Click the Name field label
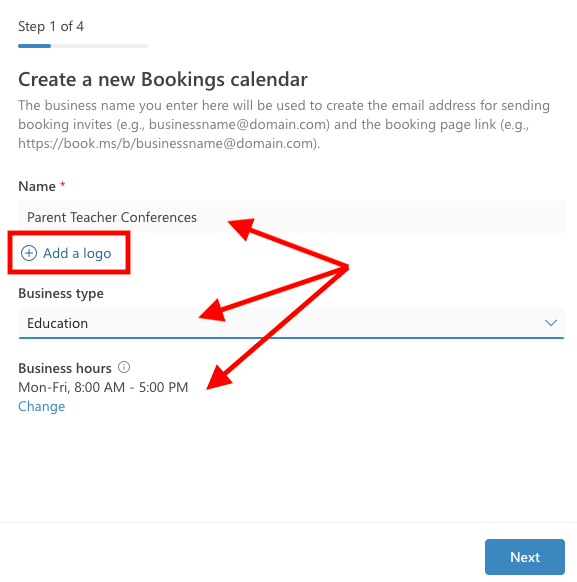The width and height of the screenshot is (577, 582). click(x=37, y=186)
